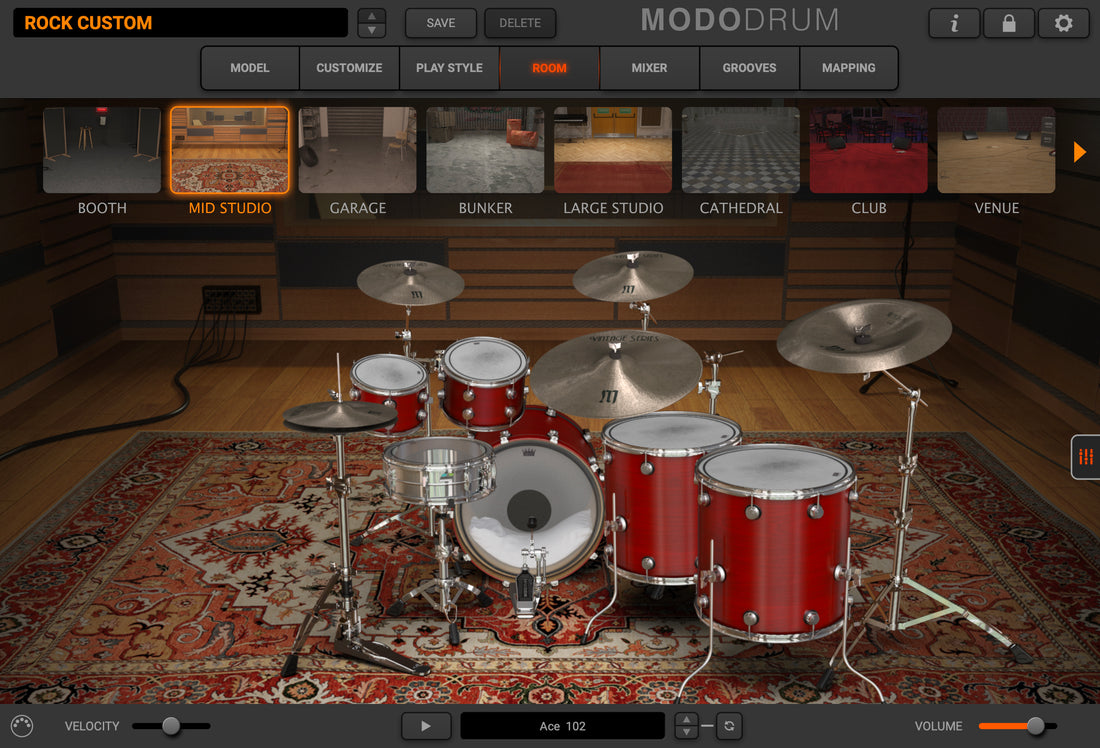
Task: Choose the CLUB room thumbnail
Action: (x=868, y=150)
